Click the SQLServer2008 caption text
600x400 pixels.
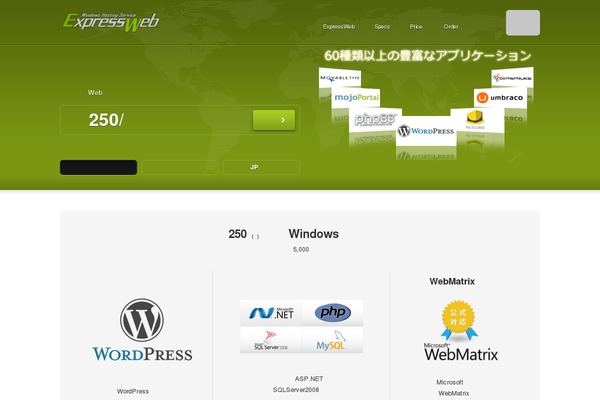click(x=296, y=390)
